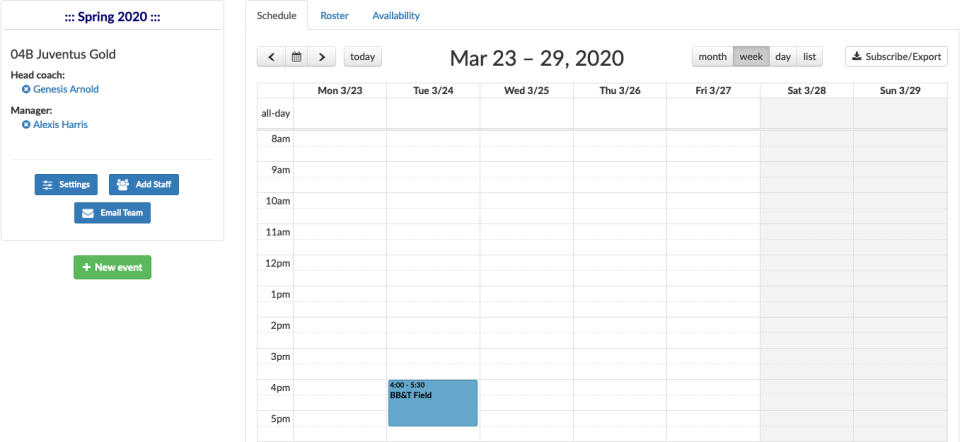Viewport: 960px width, 442px height.
Task: Switch to month view
Action: [x=712, y=57]
